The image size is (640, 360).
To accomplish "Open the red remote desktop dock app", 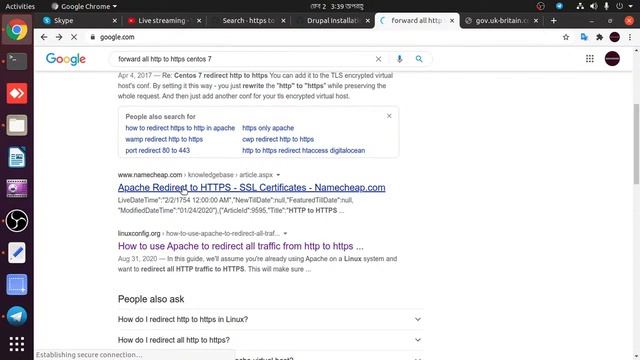I will point(17,93).
